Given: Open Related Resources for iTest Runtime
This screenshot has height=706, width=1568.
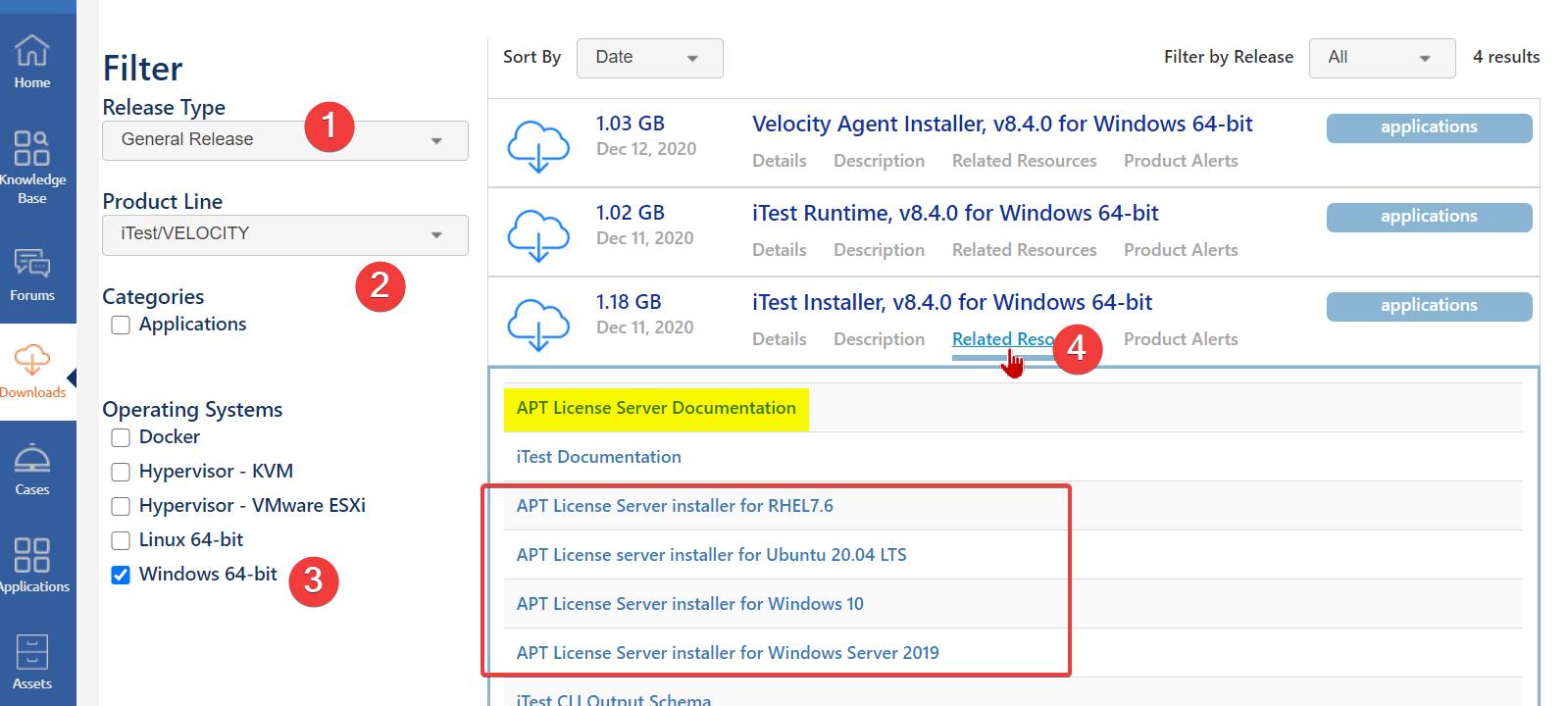Looking at the screenshot, I should click(x=1025, y=250).
